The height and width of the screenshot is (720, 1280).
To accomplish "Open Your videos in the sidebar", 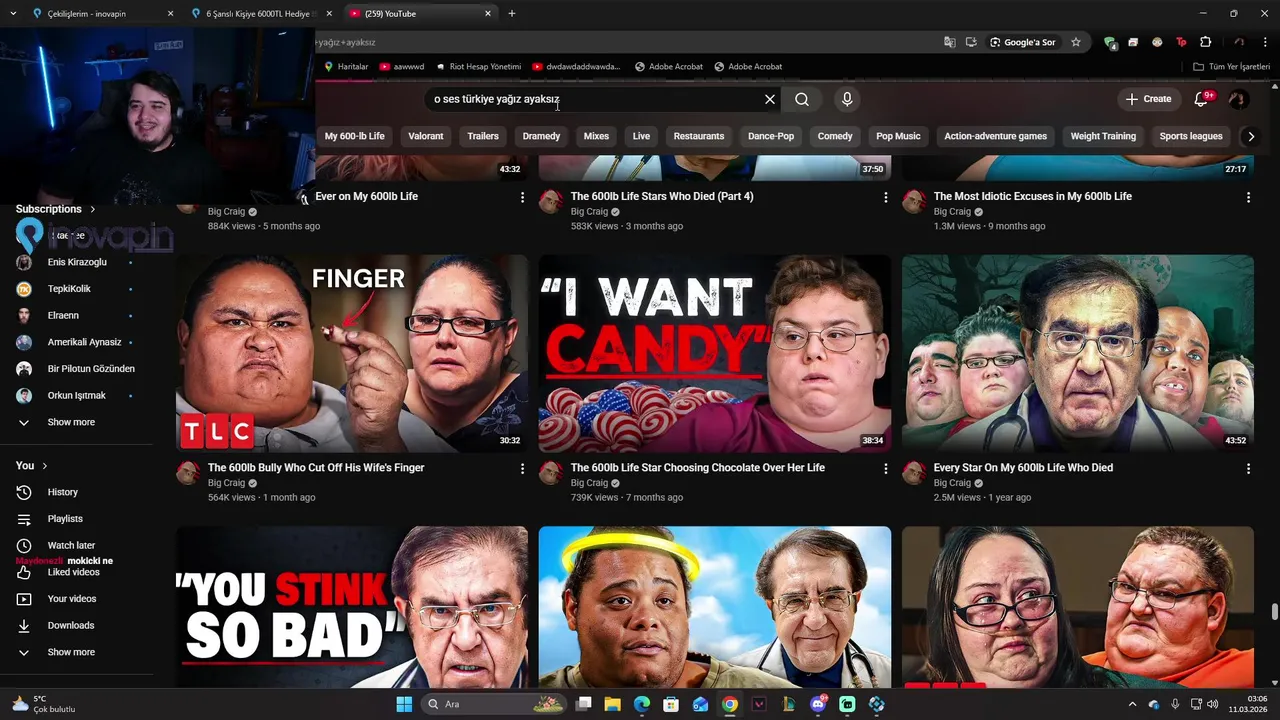I will click(x=72, y=599).
